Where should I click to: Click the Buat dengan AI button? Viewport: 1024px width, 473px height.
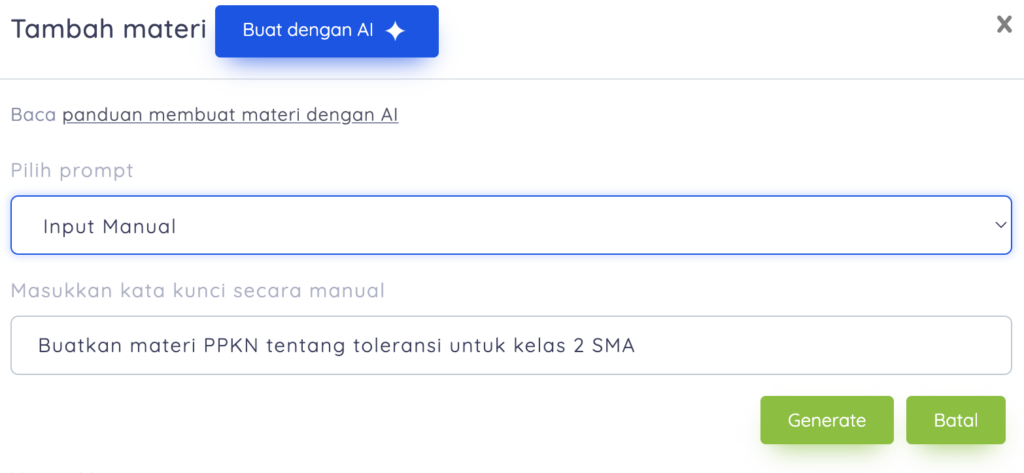click(327, 31)
